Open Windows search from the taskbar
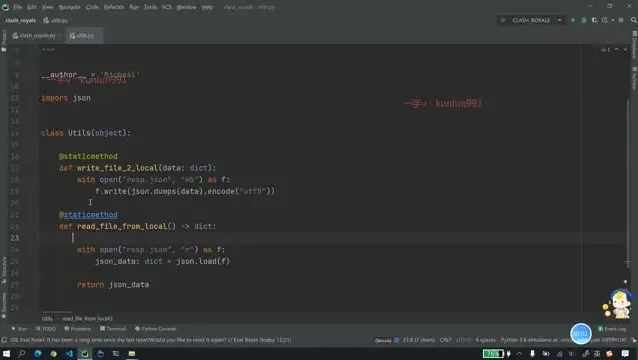This screenshot has width=638, height=360. (x=22, y=353)
